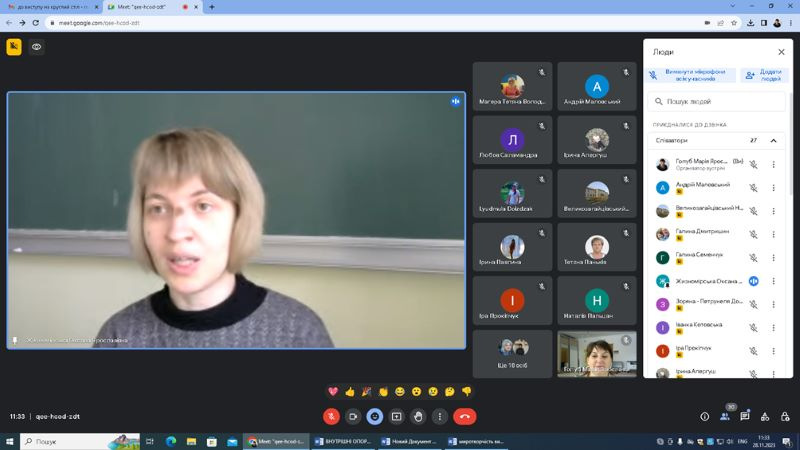Screen dimensions: 800x450
Task: Send the laughing face reaction
Action: [x=400, y=391]
